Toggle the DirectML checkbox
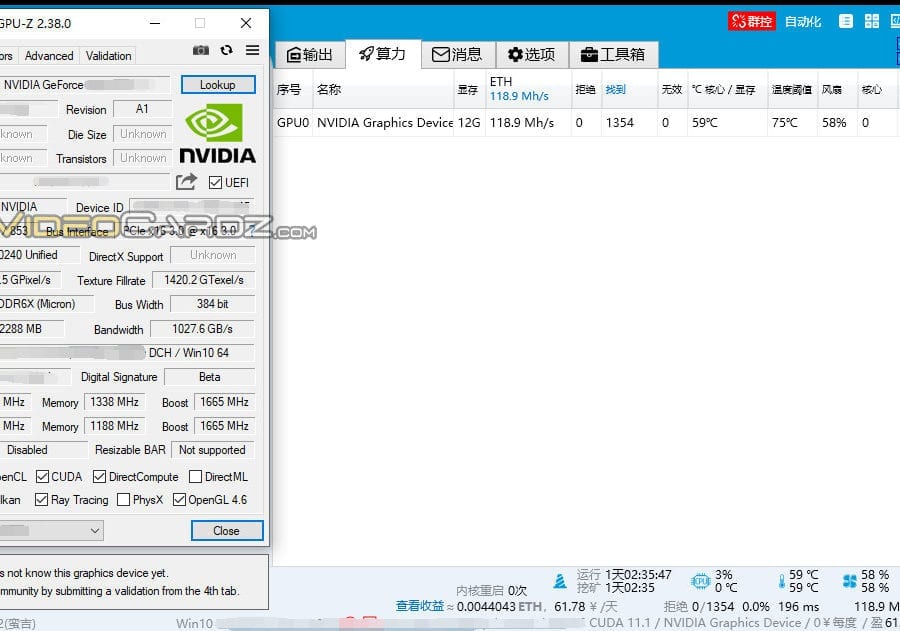This screenshot has width=900, height=631. click(x=195, y=477)
